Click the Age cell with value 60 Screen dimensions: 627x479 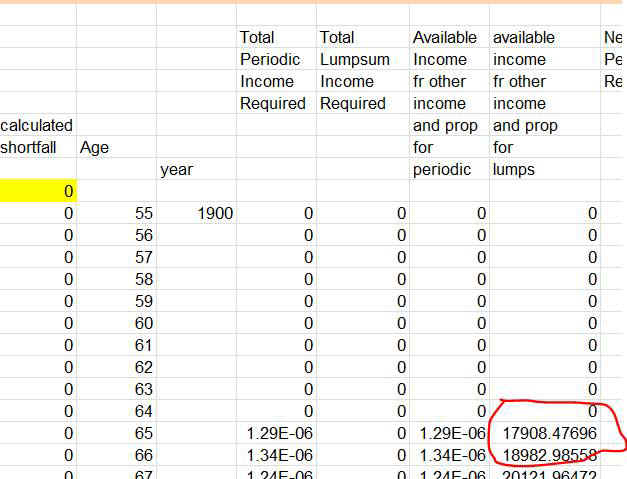[116, 323]
